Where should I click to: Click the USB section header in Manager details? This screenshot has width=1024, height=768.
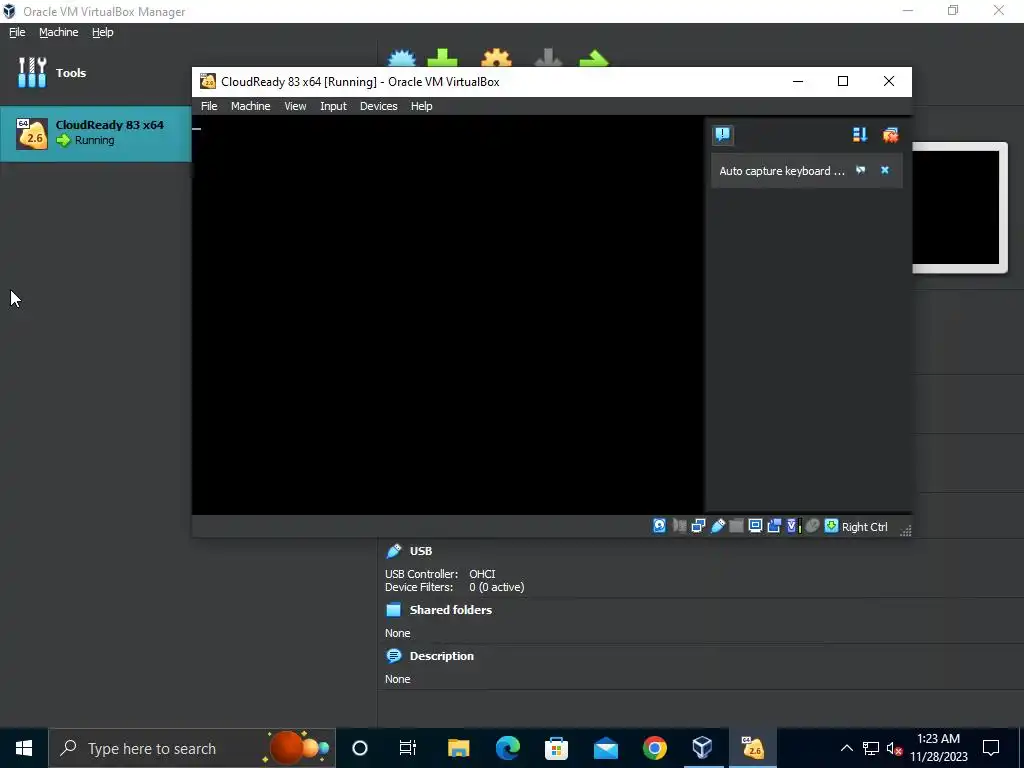pos(421,551)
